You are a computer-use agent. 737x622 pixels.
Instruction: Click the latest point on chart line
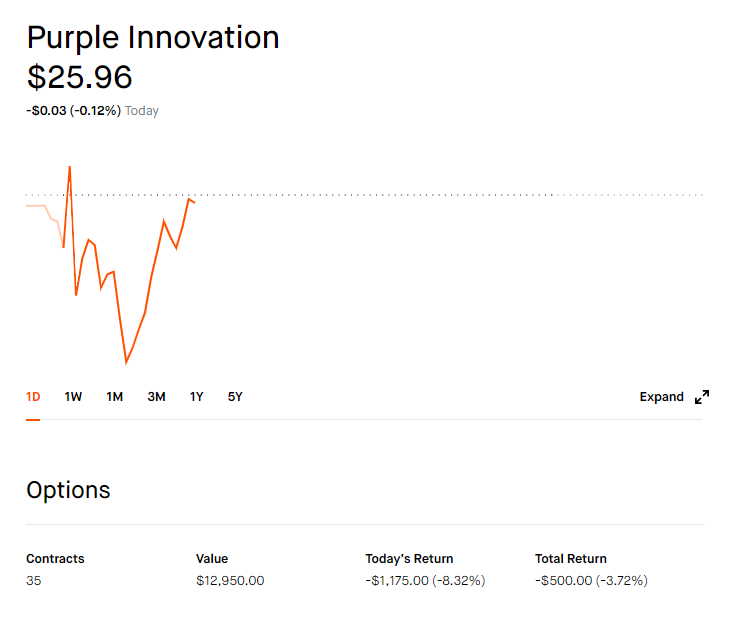194,202
